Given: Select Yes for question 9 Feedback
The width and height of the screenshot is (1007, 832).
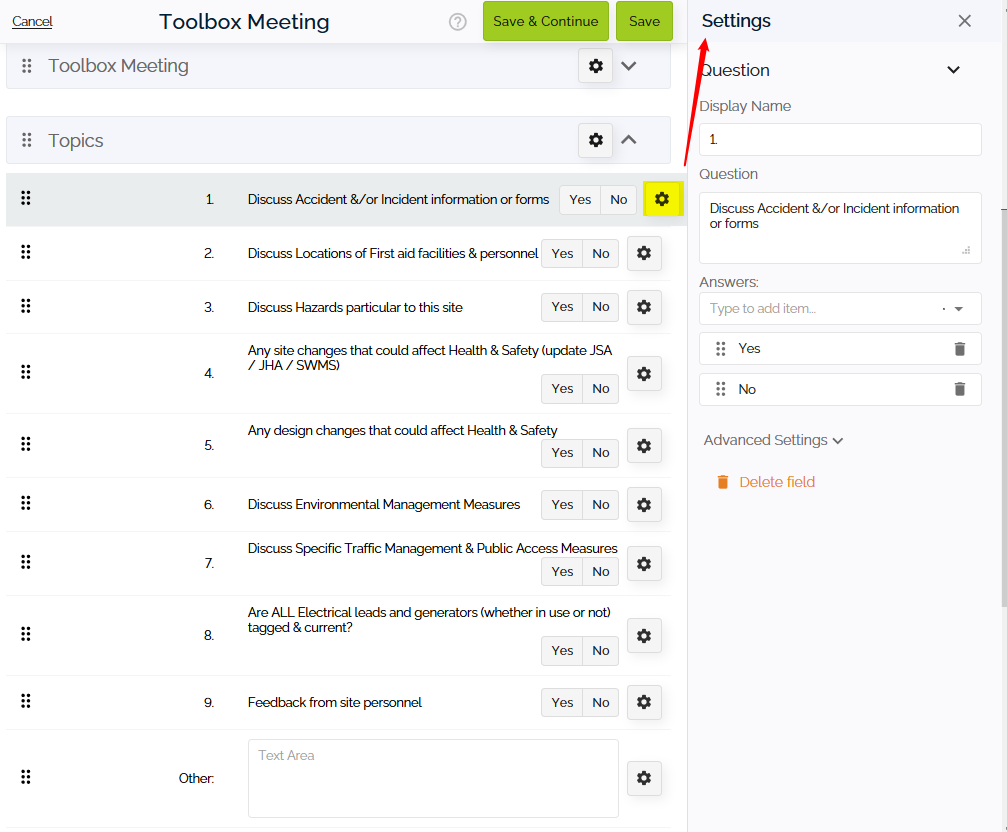Looking at the screenshot, I should (562, 702).
